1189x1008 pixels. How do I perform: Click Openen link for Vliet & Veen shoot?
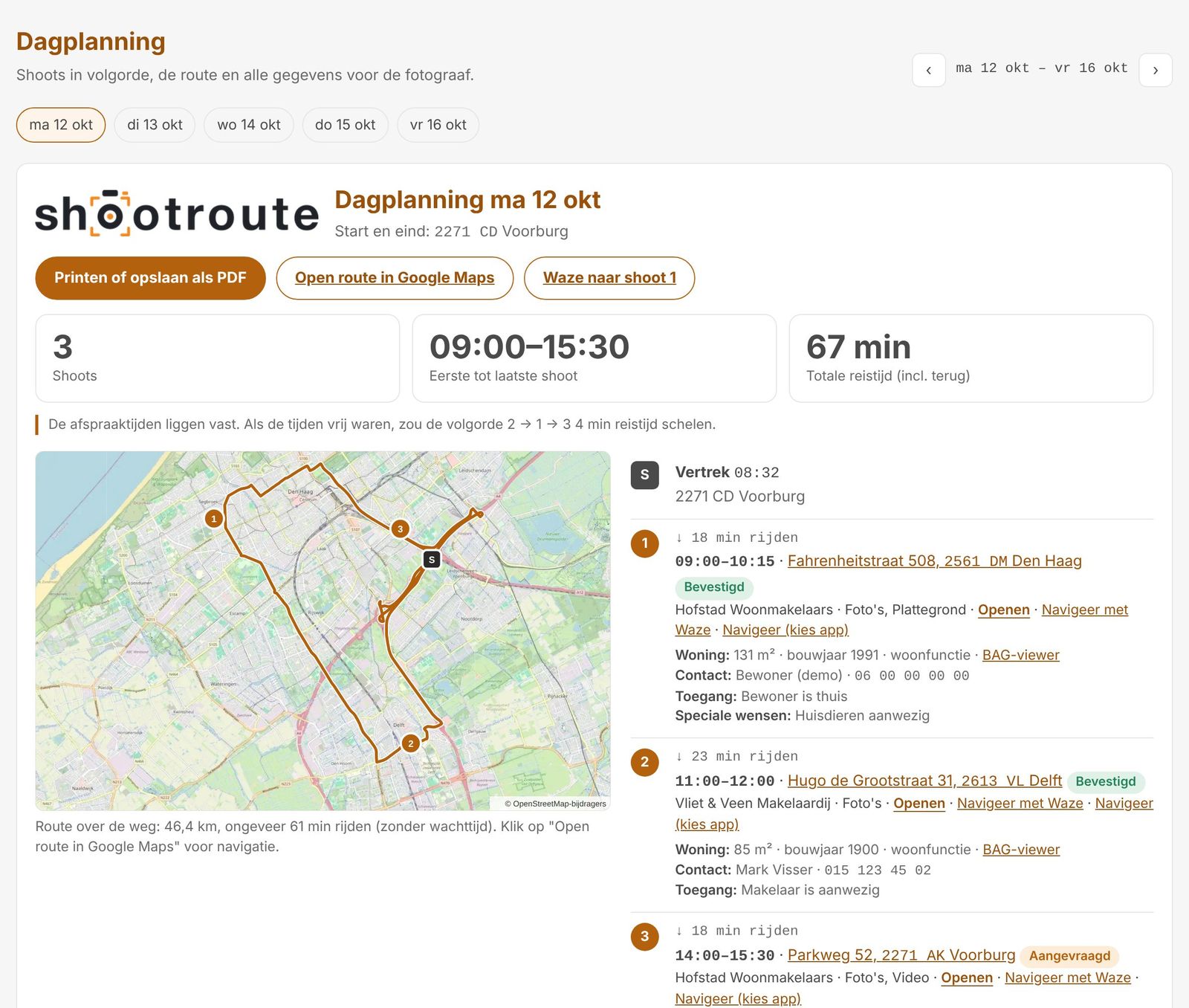919,804
